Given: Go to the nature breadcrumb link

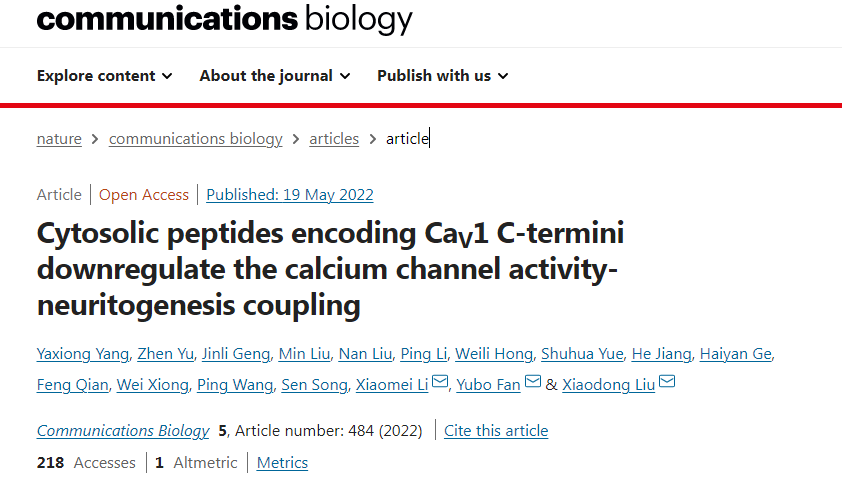Looking at the screenshot, I should tap(59, 139).
